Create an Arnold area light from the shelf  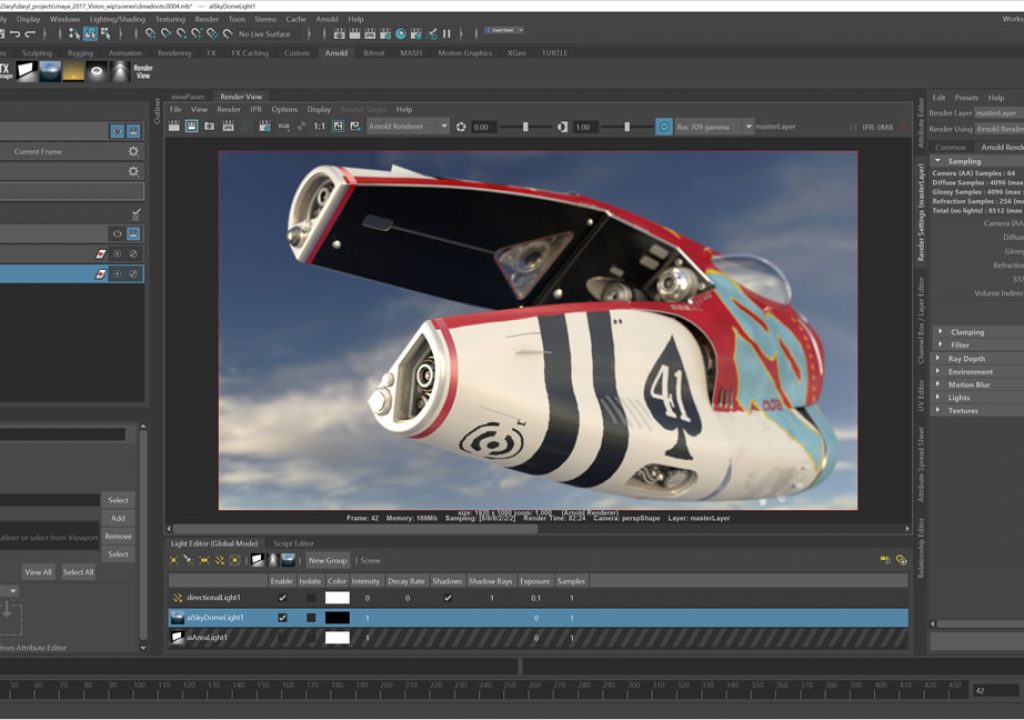coord(27,71)
